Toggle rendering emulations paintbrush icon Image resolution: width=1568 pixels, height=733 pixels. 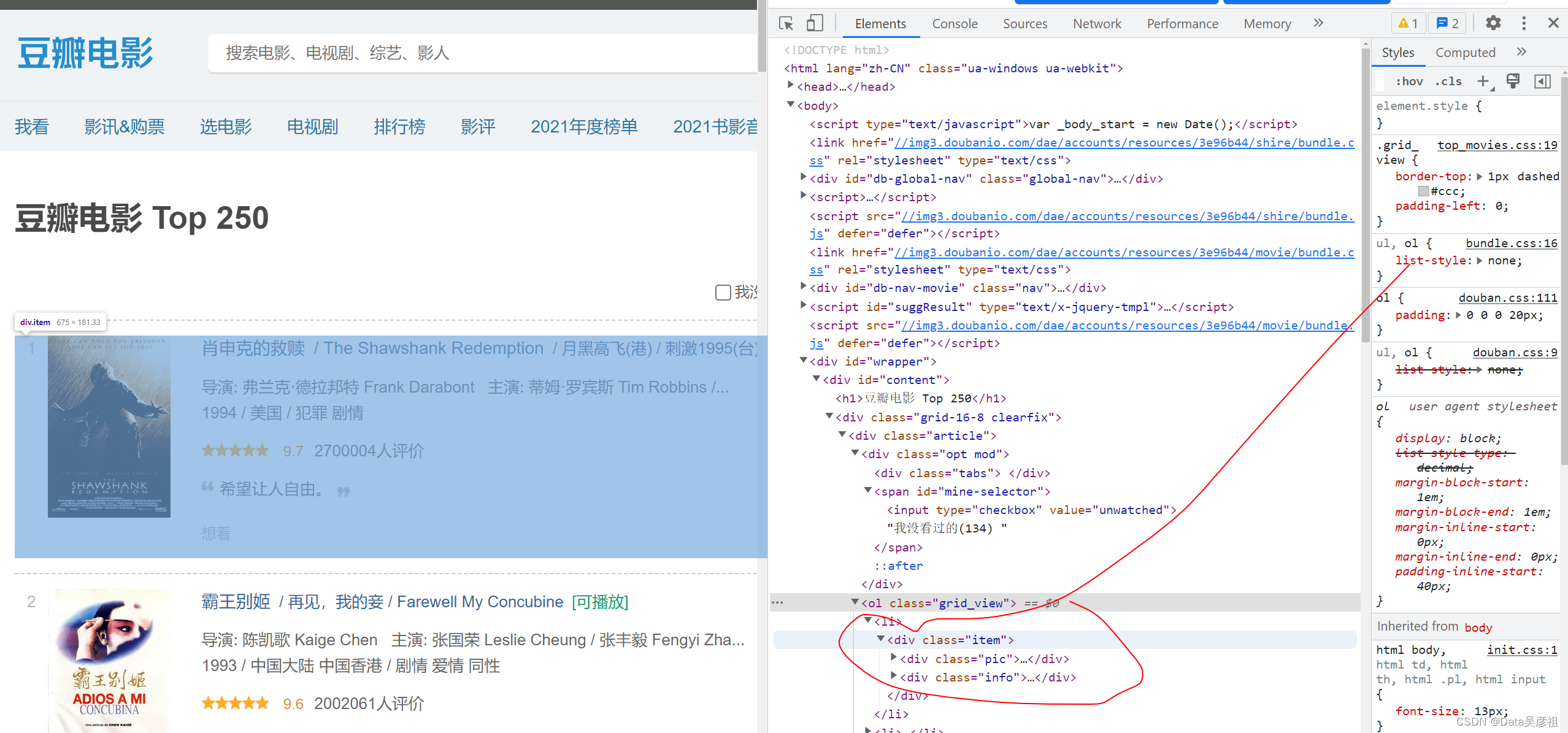point(1513,81)
